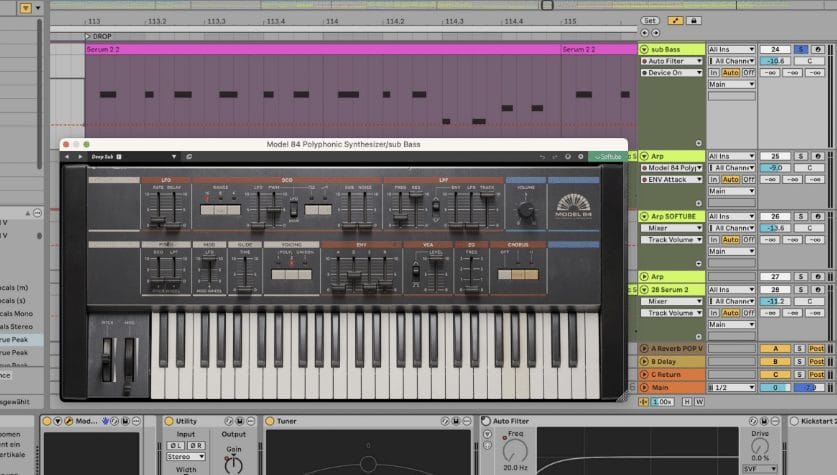The image size is (837, 475).
Task: Toggle track activator 24 on sub Bass
Action: coord(775,49)
